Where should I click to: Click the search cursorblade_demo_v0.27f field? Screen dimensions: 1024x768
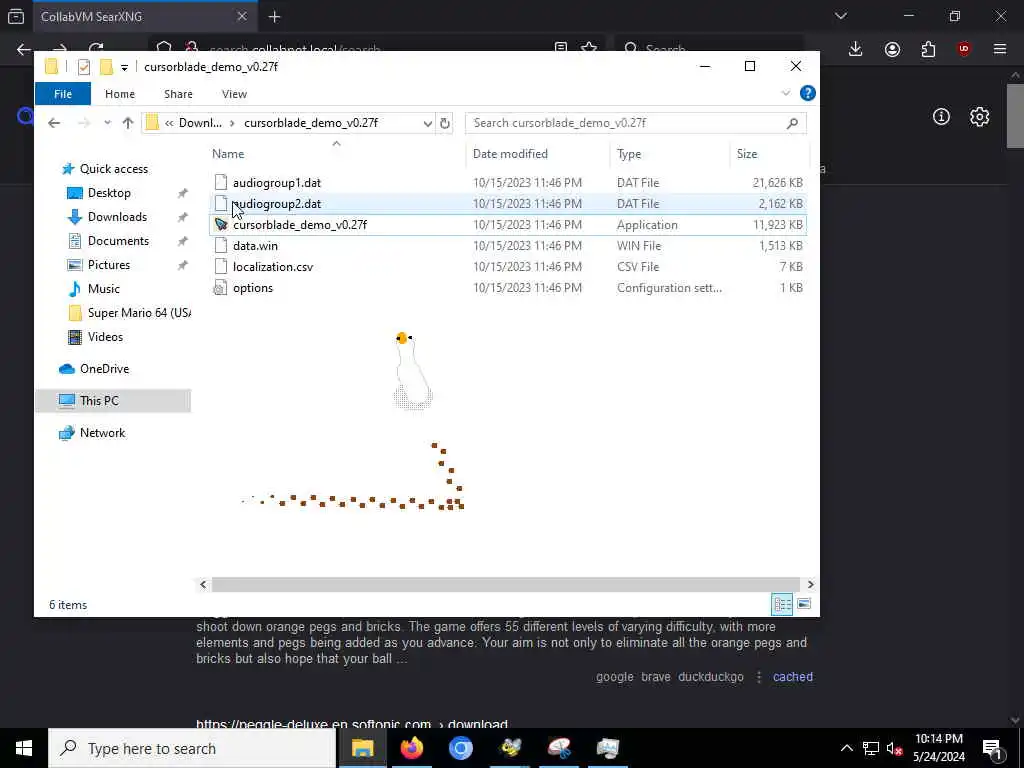(x=635, y=123)
